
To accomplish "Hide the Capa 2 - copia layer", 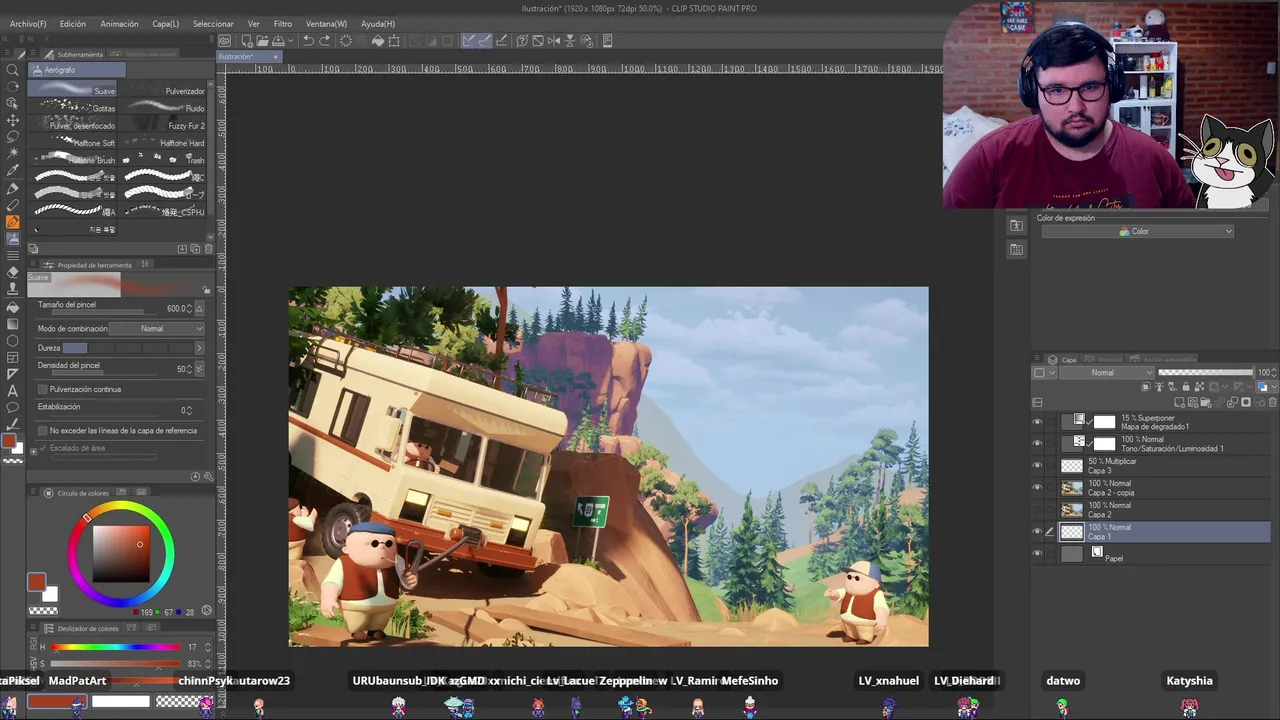I will (x=1037, y=487).
